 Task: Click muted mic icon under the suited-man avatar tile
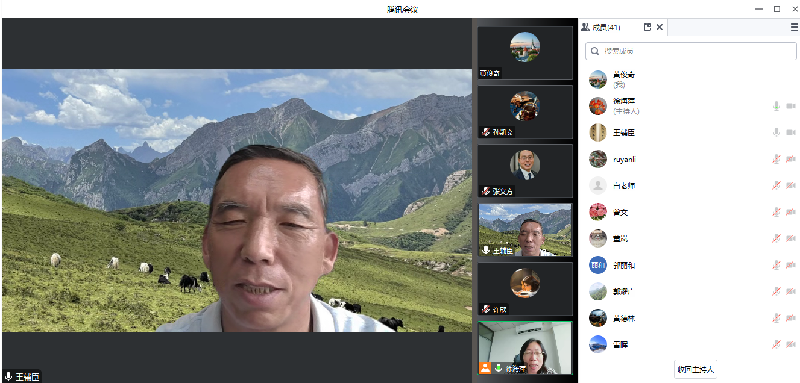pos(486,191)
